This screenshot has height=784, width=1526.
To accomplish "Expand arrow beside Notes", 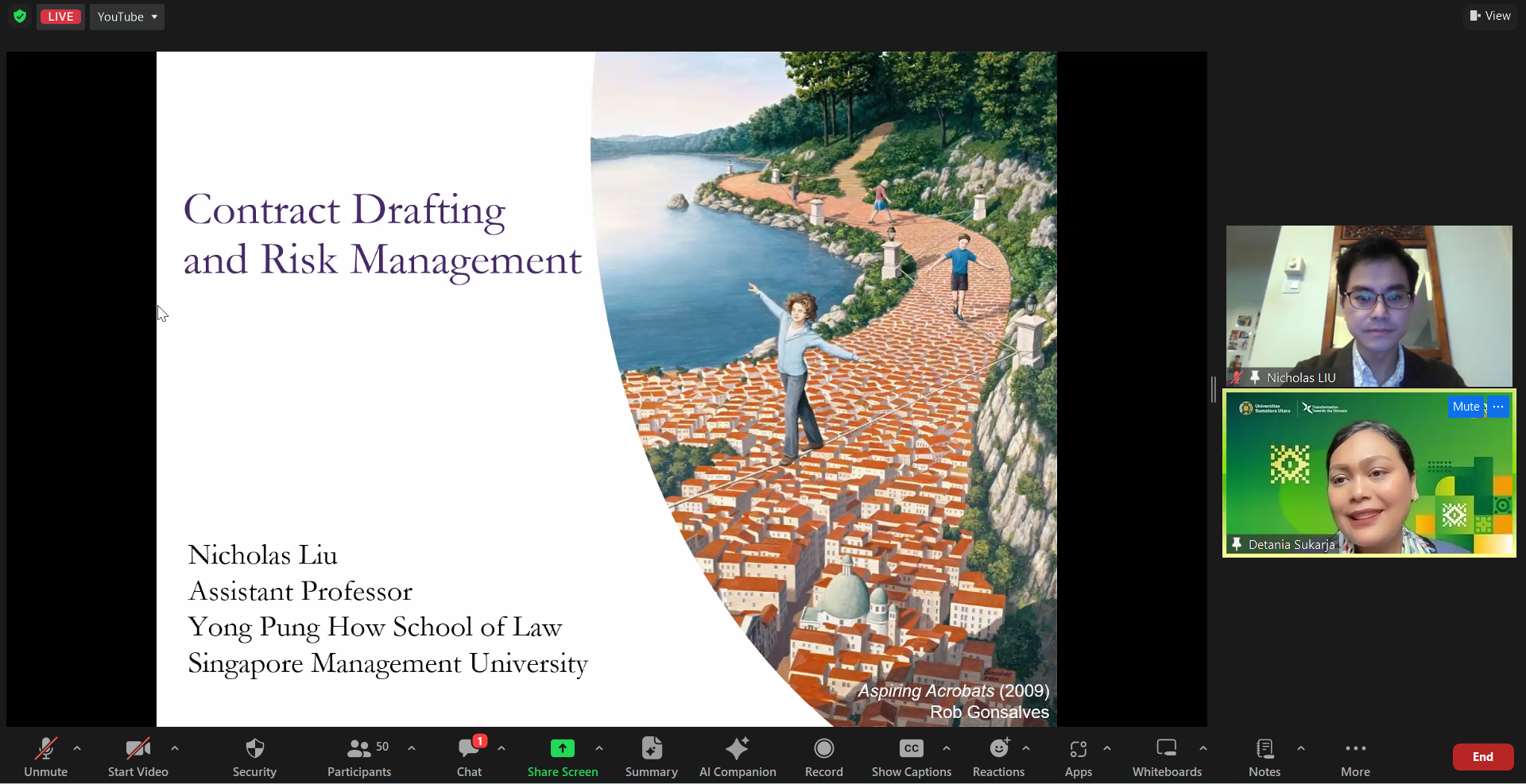I will pos(1301,748).
